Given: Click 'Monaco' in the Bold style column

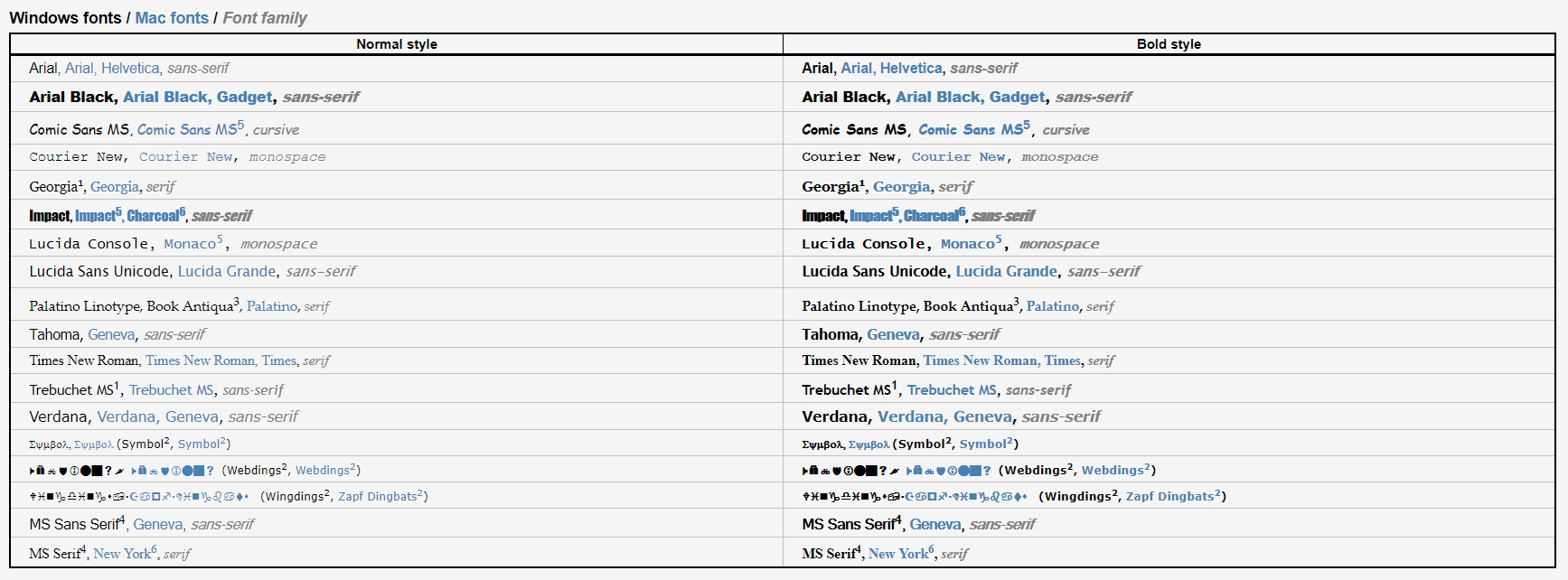Looking at the screenshot, I should [x=967, y=244].
